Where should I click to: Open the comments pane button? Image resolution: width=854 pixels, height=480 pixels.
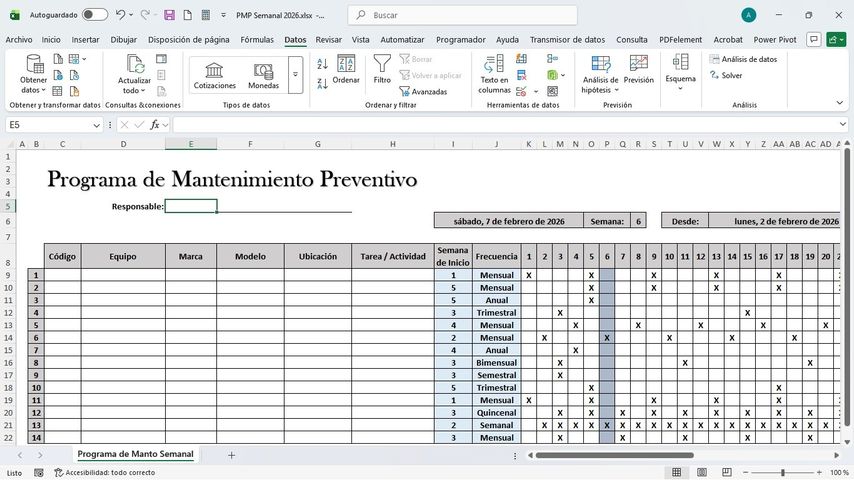coord(814,39)
